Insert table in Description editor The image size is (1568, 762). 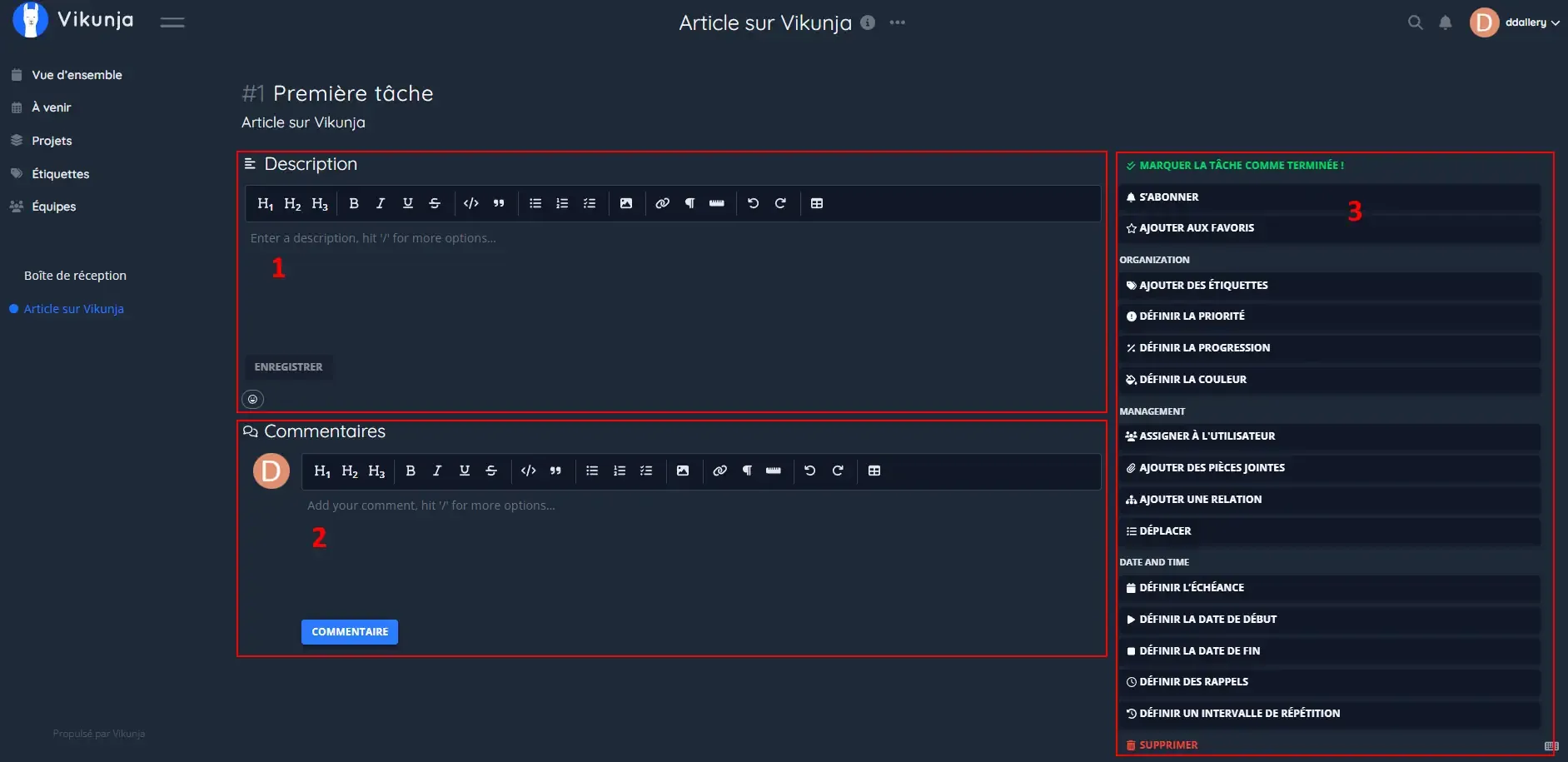(x=817, y=203)
